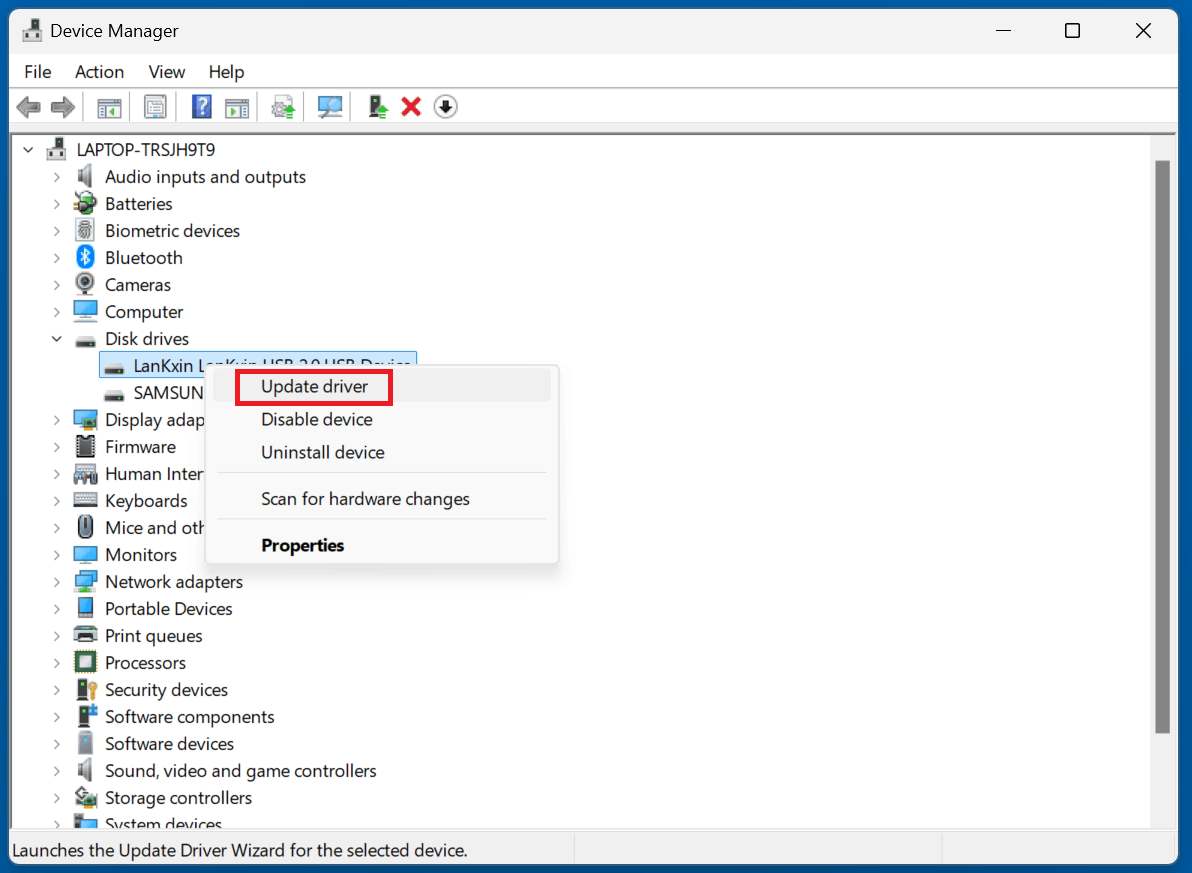Select Properties in the context menu
Image resolution: width=1192 pixels, height=873 pixels.
[303, 545]
